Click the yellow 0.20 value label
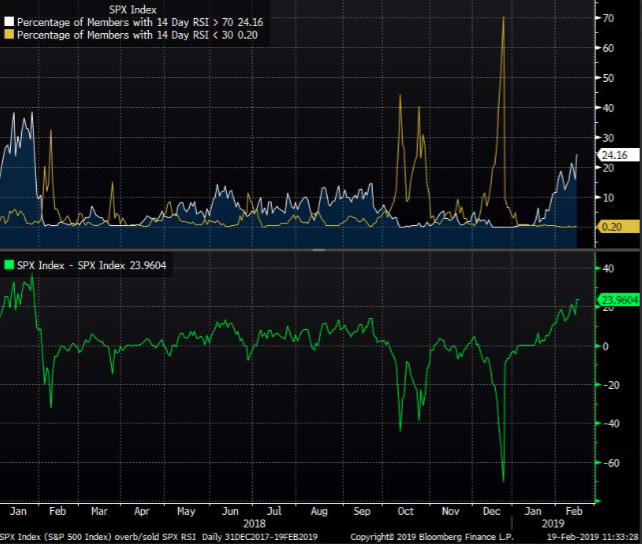The image size is (642, 544). pyautogui.click(x=611, y=227)
